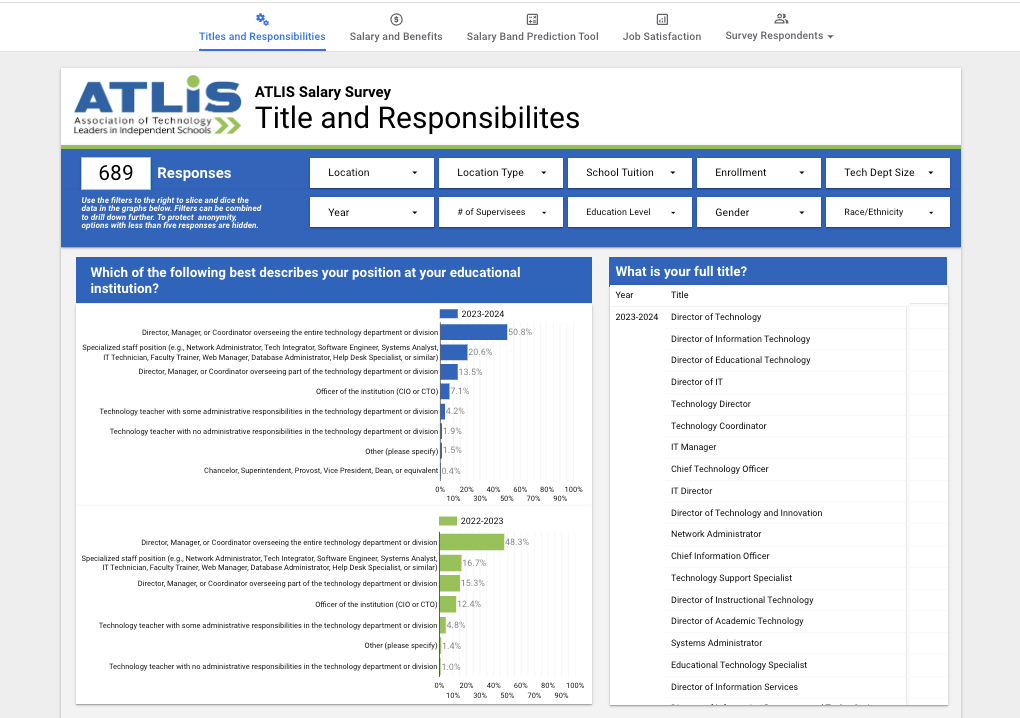Select Director of Information Technology title
This screenshot has height=718, width=1020.
click(x=740, y=339)
